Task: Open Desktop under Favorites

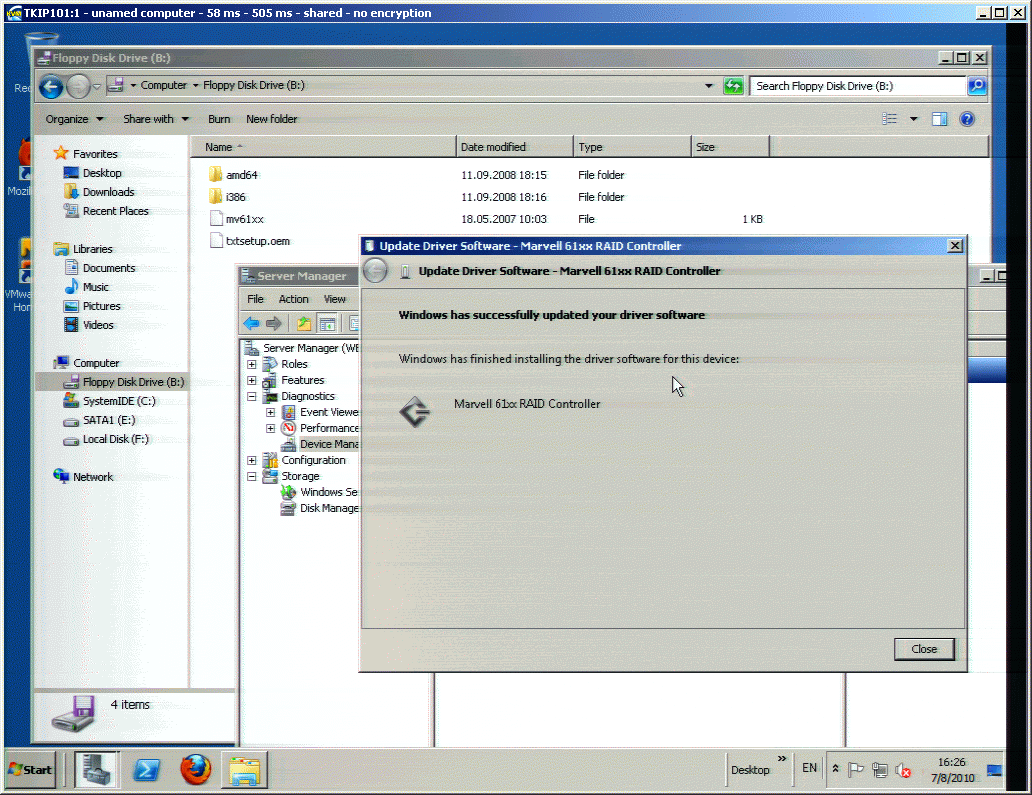Action: (x=93, y=173)
